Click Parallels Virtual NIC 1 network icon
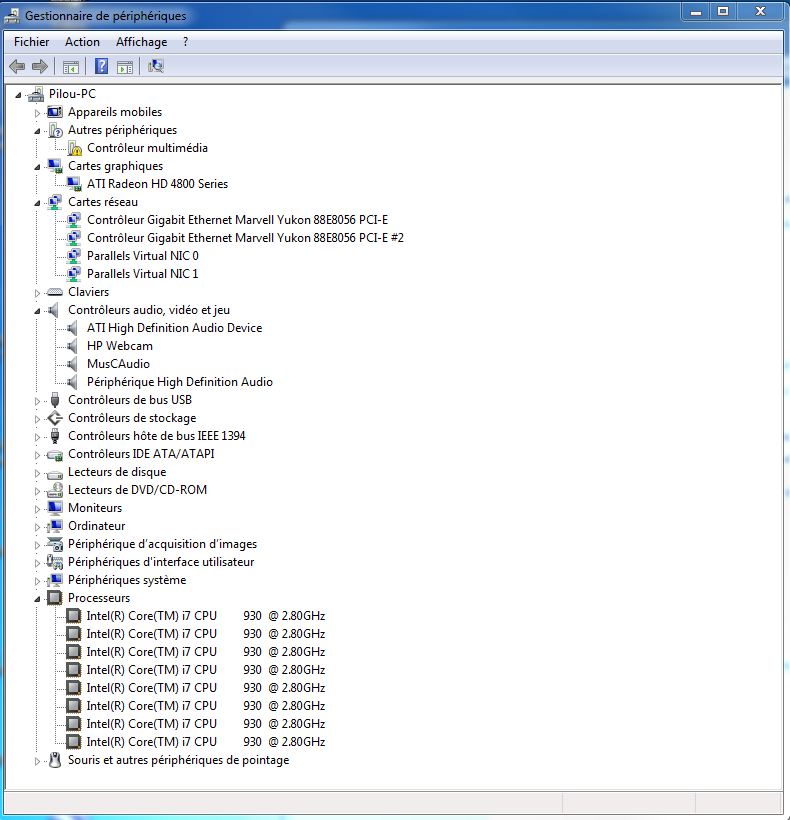 (x=74, y=274)
